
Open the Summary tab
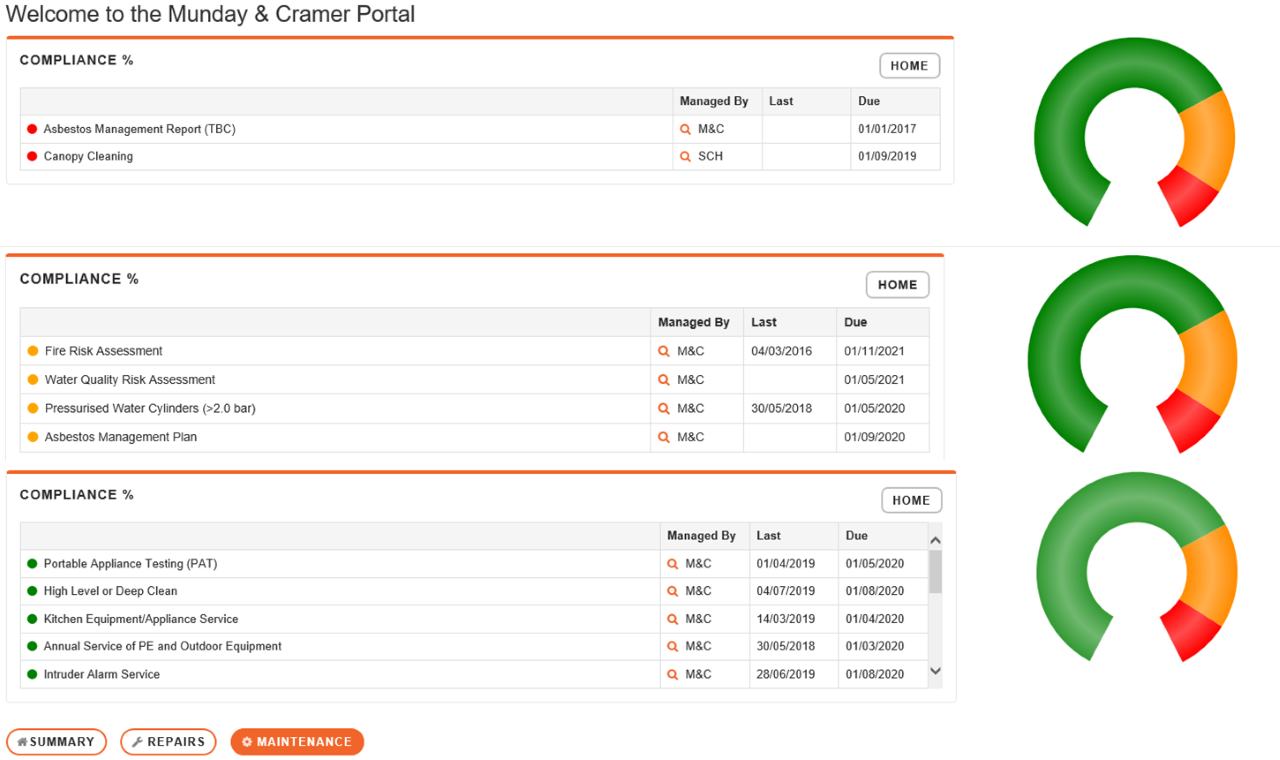(56, 742)
